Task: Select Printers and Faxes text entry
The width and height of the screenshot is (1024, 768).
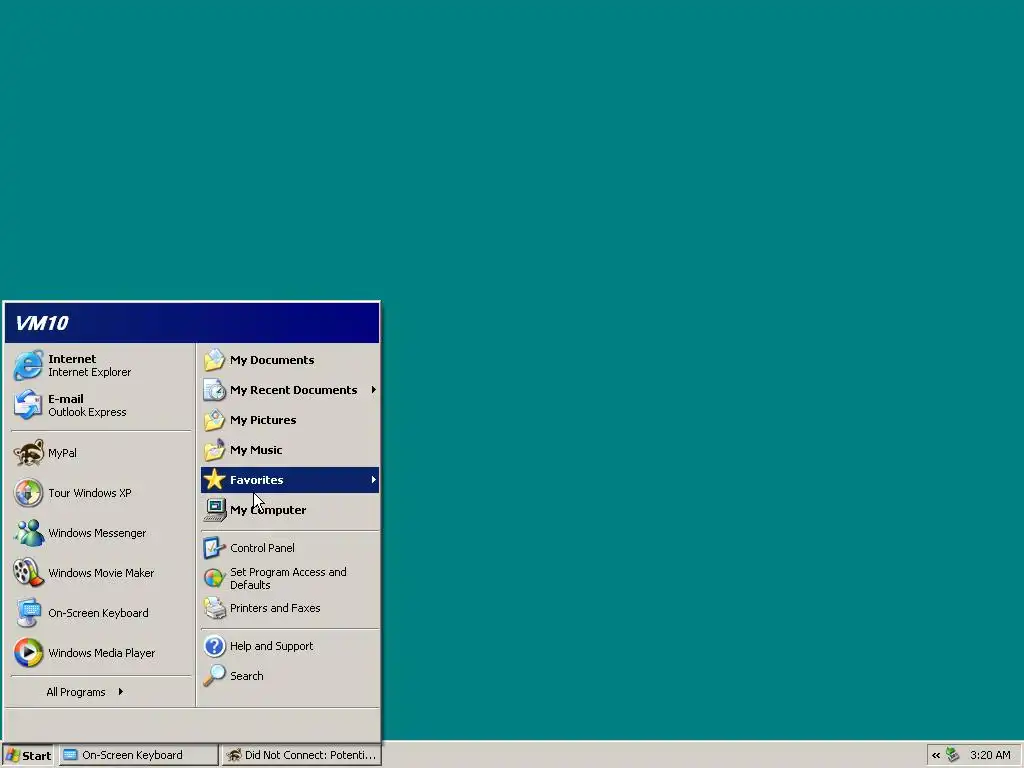Action: click(275, 608)
